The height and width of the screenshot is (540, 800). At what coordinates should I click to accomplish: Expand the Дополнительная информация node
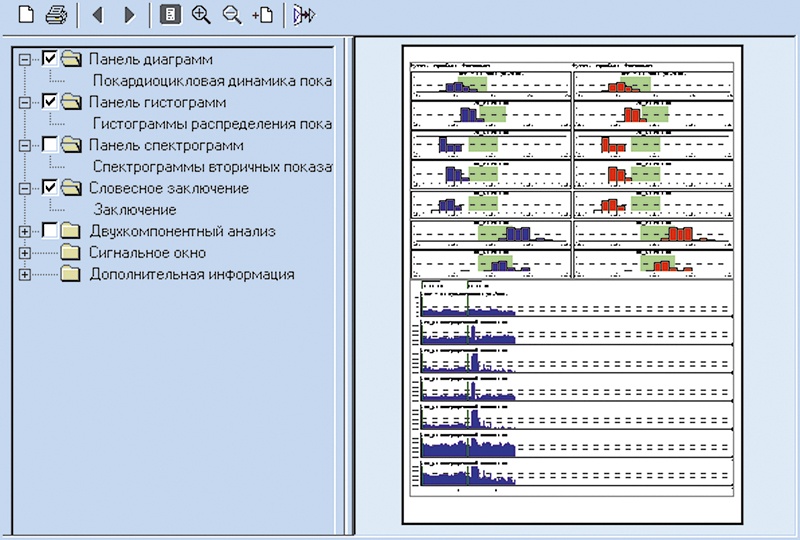pos(25,274)
